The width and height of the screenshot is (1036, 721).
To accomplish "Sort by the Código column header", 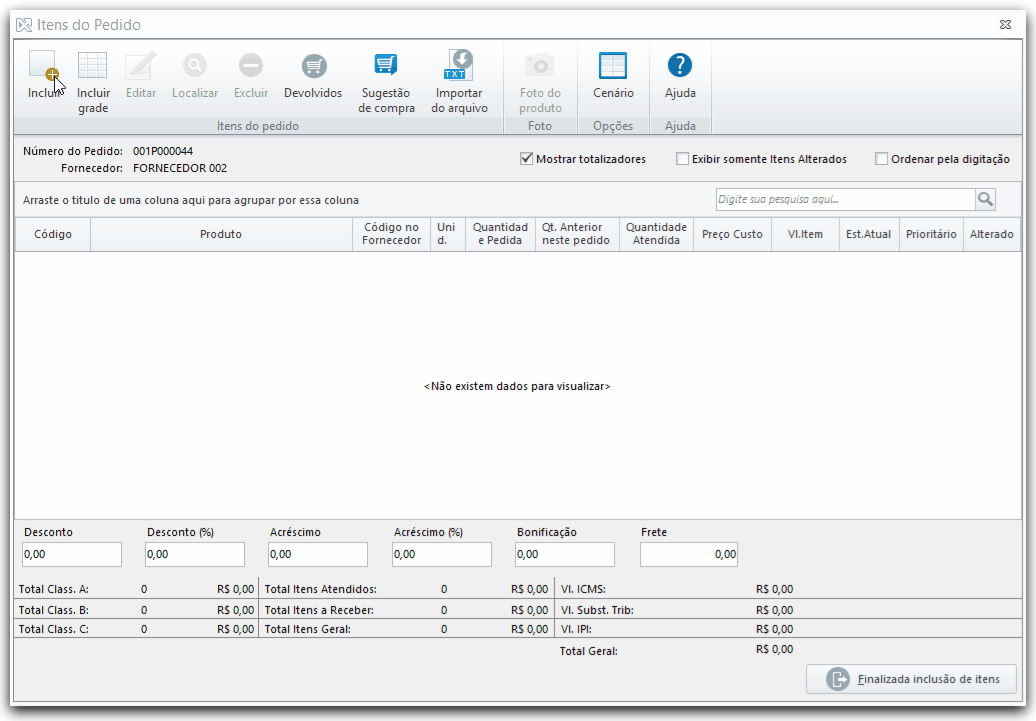I will pos(53,234).
